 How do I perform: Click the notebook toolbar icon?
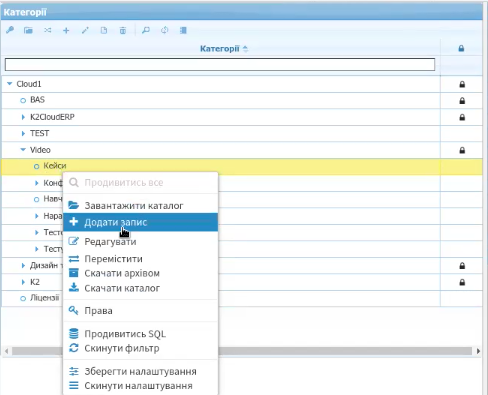point(183,30)
